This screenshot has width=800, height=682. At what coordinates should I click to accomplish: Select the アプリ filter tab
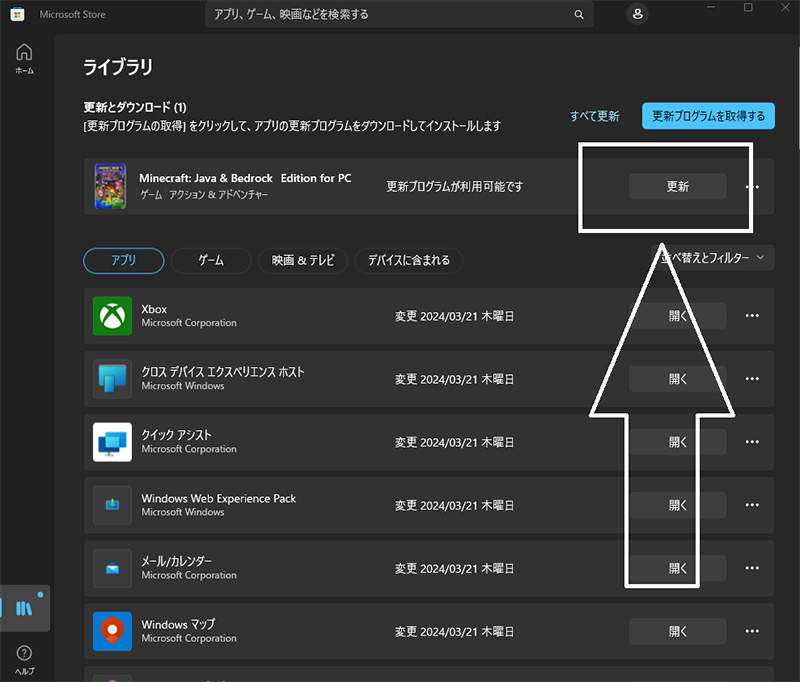123,260
